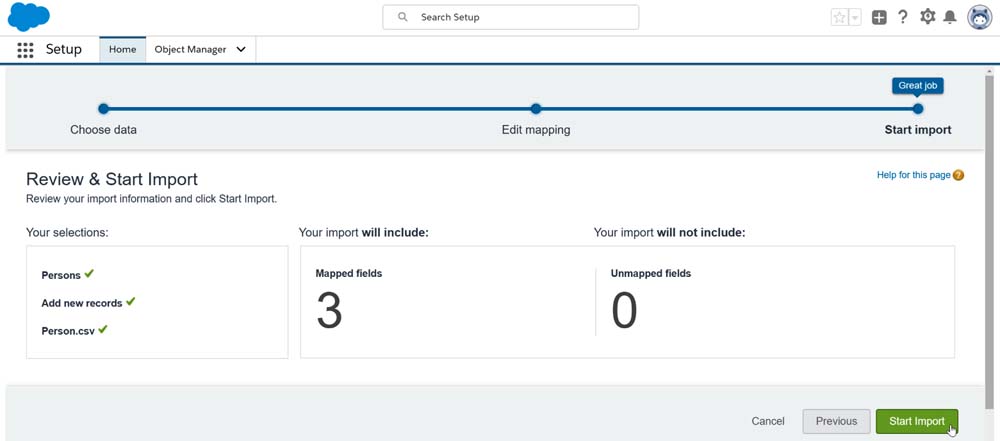Image resolution: width=1000 pixels, height=441 pixels.
Task: Click the Salesforce cloud logo
Action: pos(28,17)
